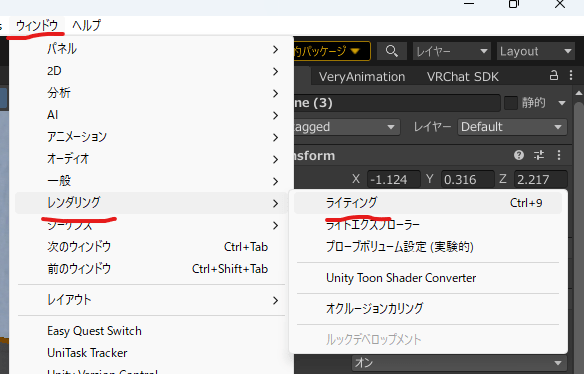Switch to the VeryAnimation tab
Screen dimensions: 584x374
coord(362,77)
